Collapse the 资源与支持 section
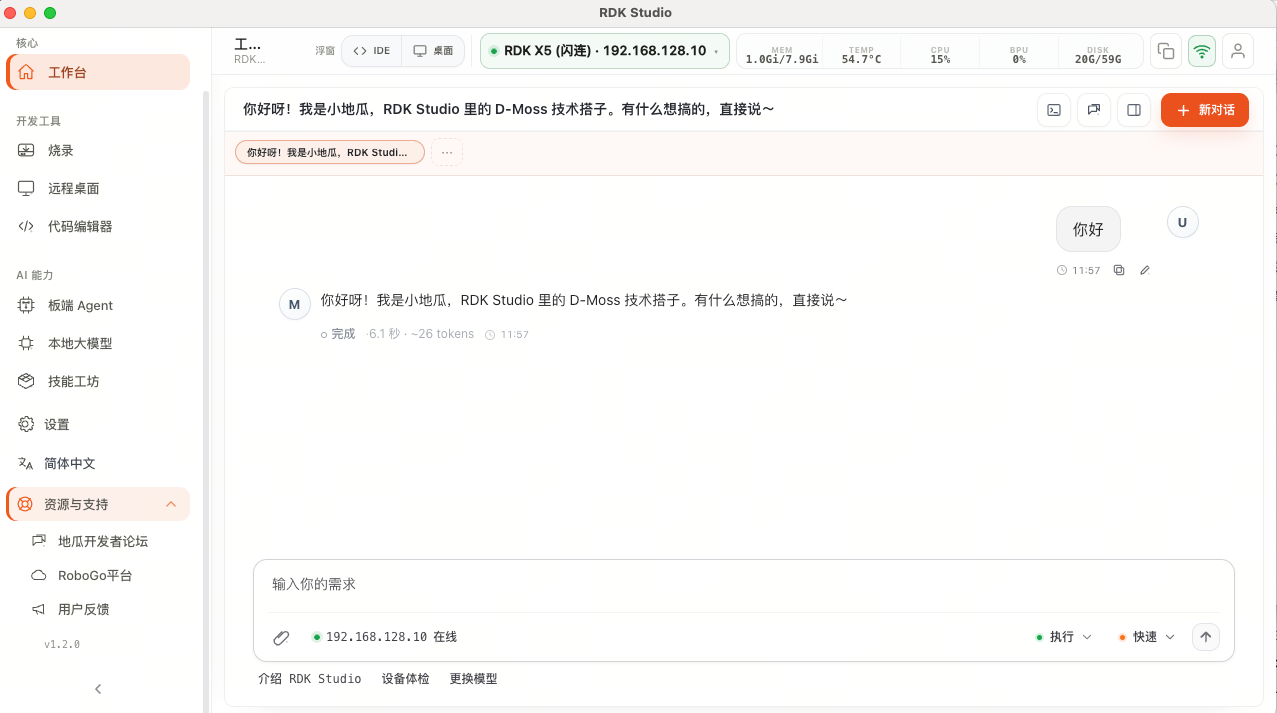This screenshot has width=1277, height=713. tap(171, 504)
